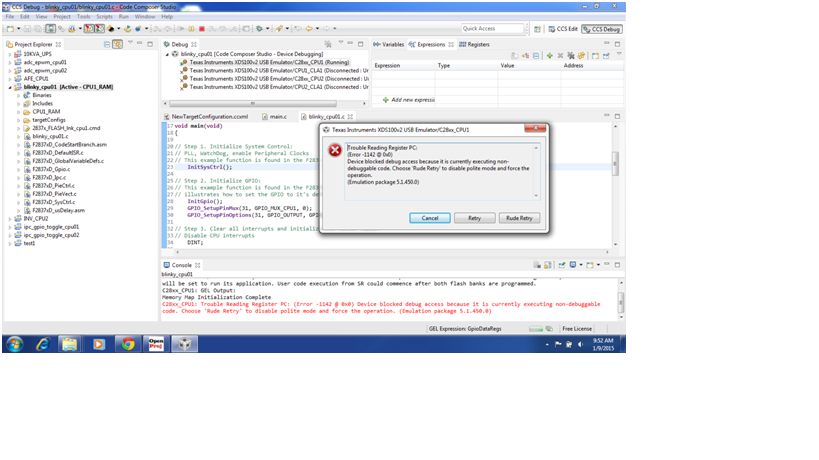
Task: Click the green Add new expression plus icon
Action: coord(549,55)
